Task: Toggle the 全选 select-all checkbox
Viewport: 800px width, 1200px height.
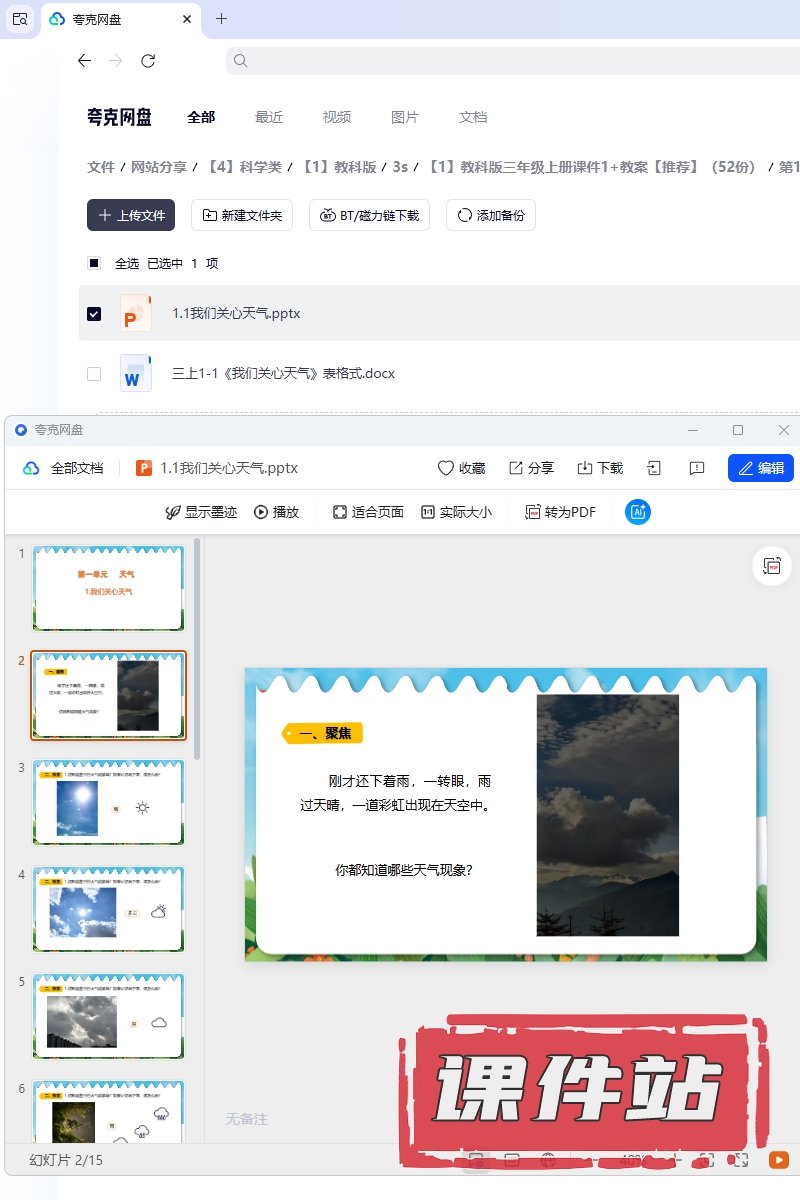Action: [x=94, y=264]
